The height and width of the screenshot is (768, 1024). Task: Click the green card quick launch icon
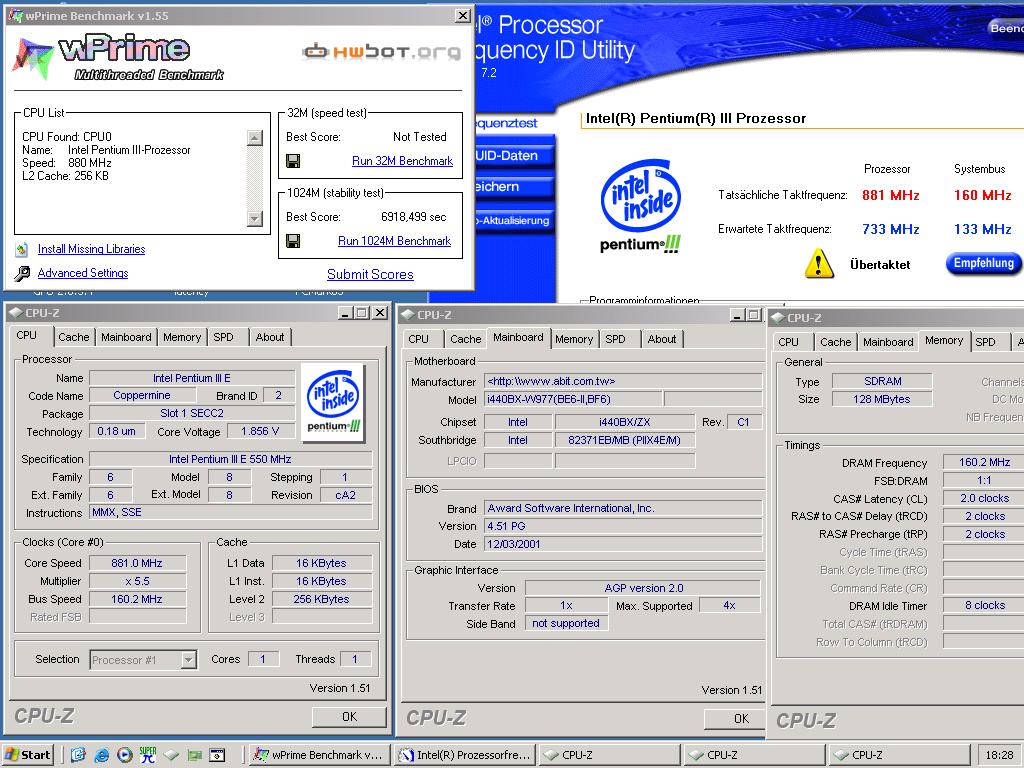194,755
